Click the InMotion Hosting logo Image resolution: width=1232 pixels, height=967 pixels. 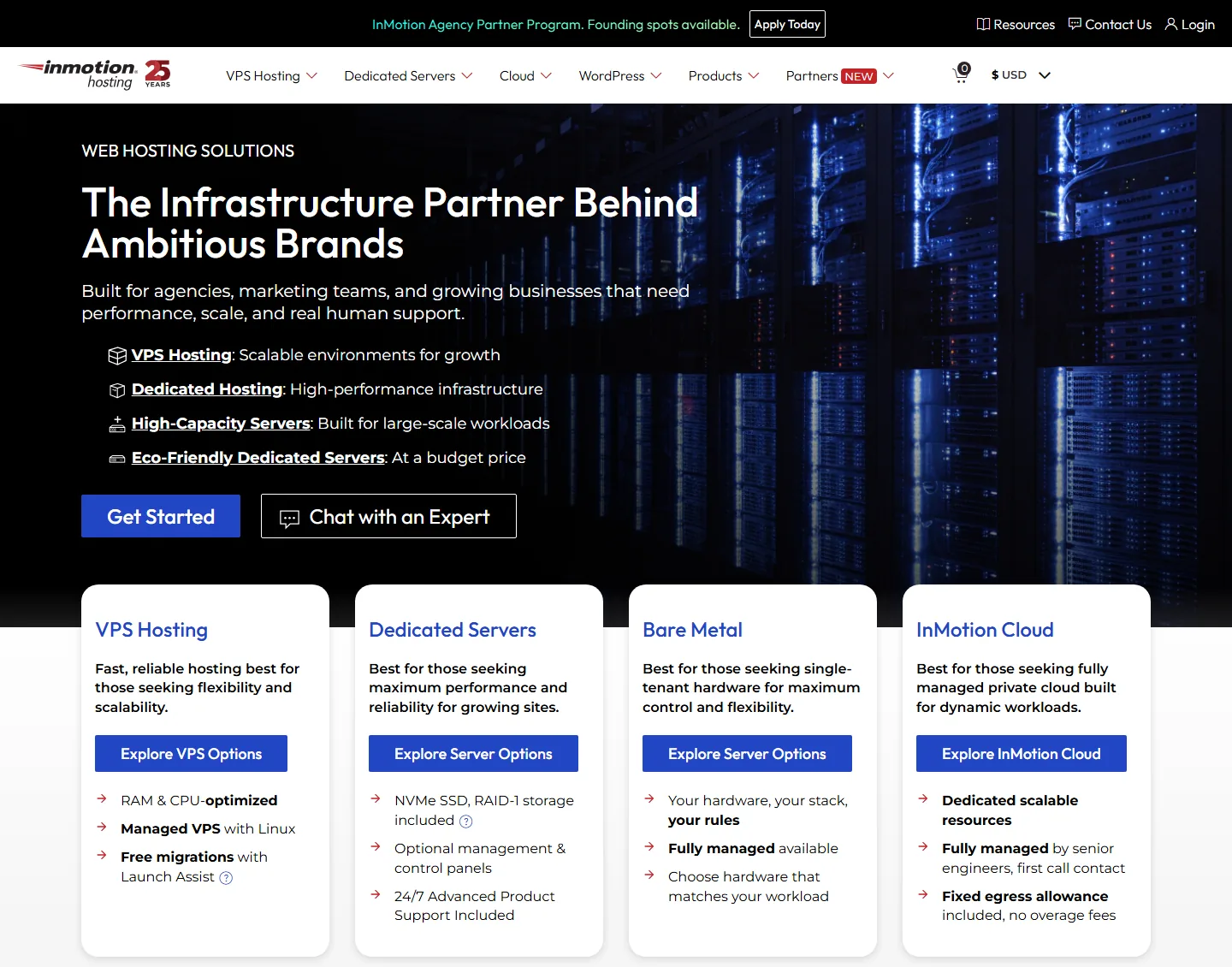pos(77,74)
